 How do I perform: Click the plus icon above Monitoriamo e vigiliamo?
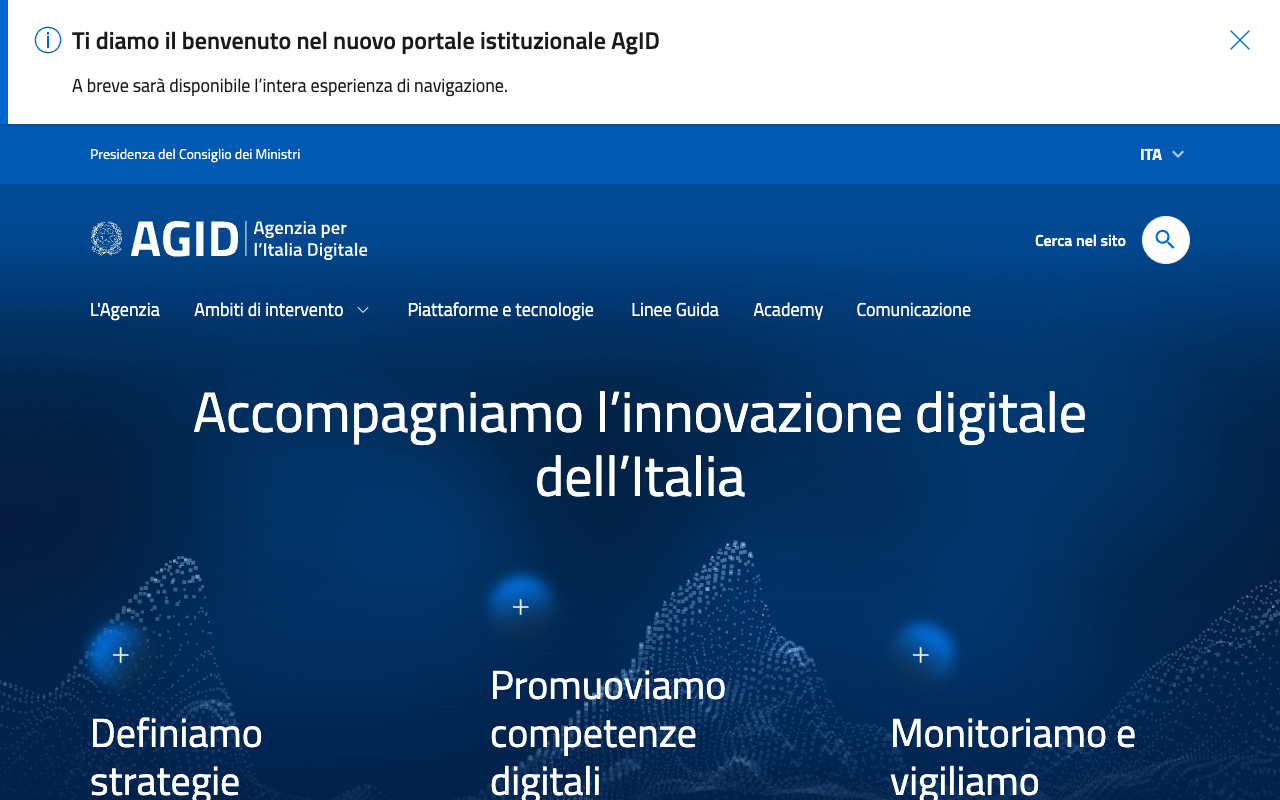pyautogui.click(x=921, y=655)
